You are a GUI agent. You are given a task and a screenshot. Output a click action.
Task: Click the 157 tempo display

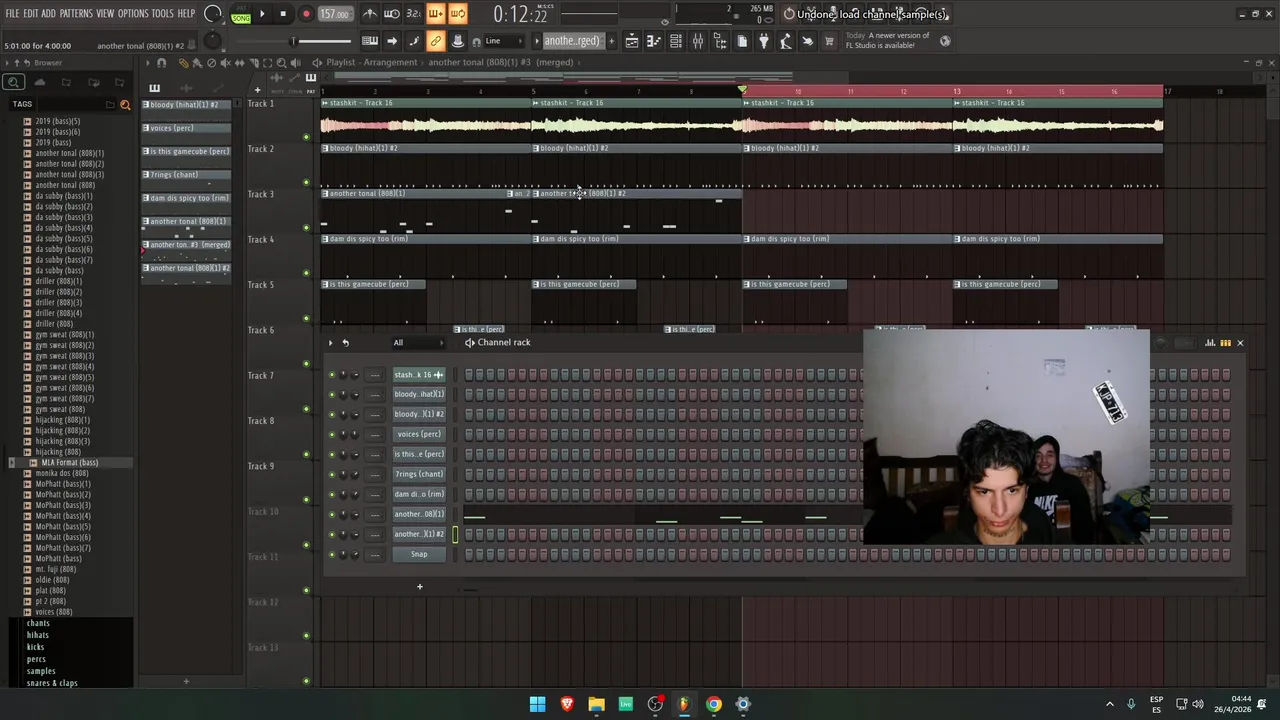(x=335, y=14)
